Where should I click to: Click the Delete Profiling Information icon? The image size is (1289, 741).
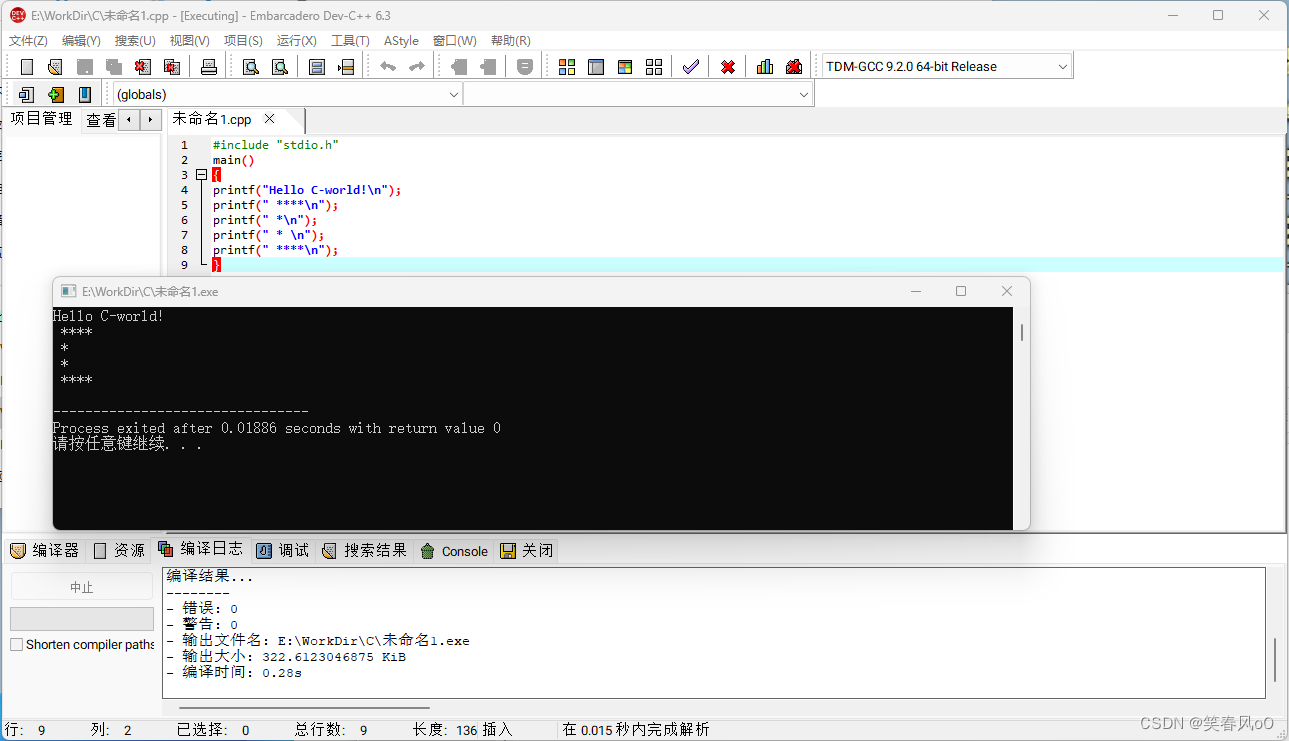coord(794,67)
